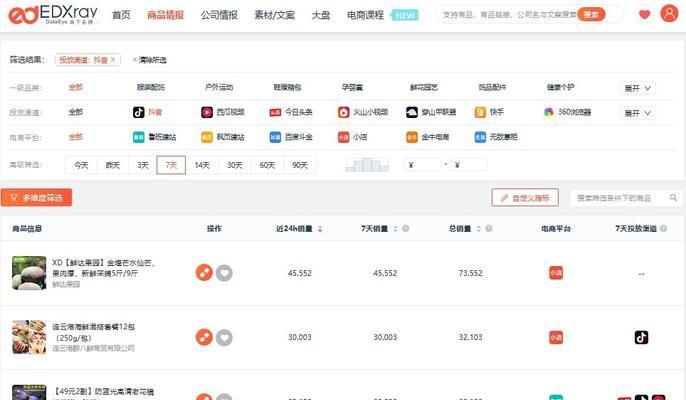Screen dimensions: 686x400
Task: Click TikTok channel icon in 连云港海鲜 row
Action: 641,337
